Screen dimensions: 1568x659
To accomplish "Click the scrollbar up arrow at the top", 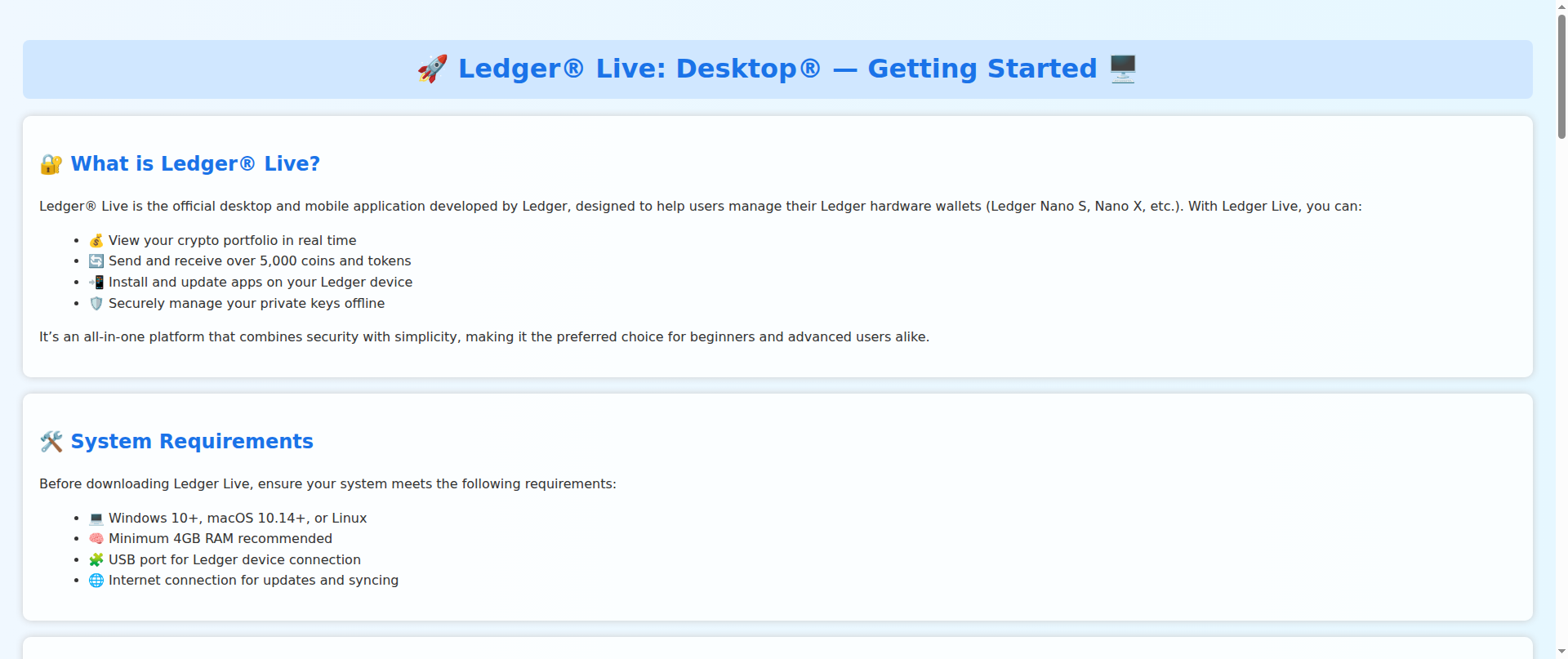I will point(1561,6).
